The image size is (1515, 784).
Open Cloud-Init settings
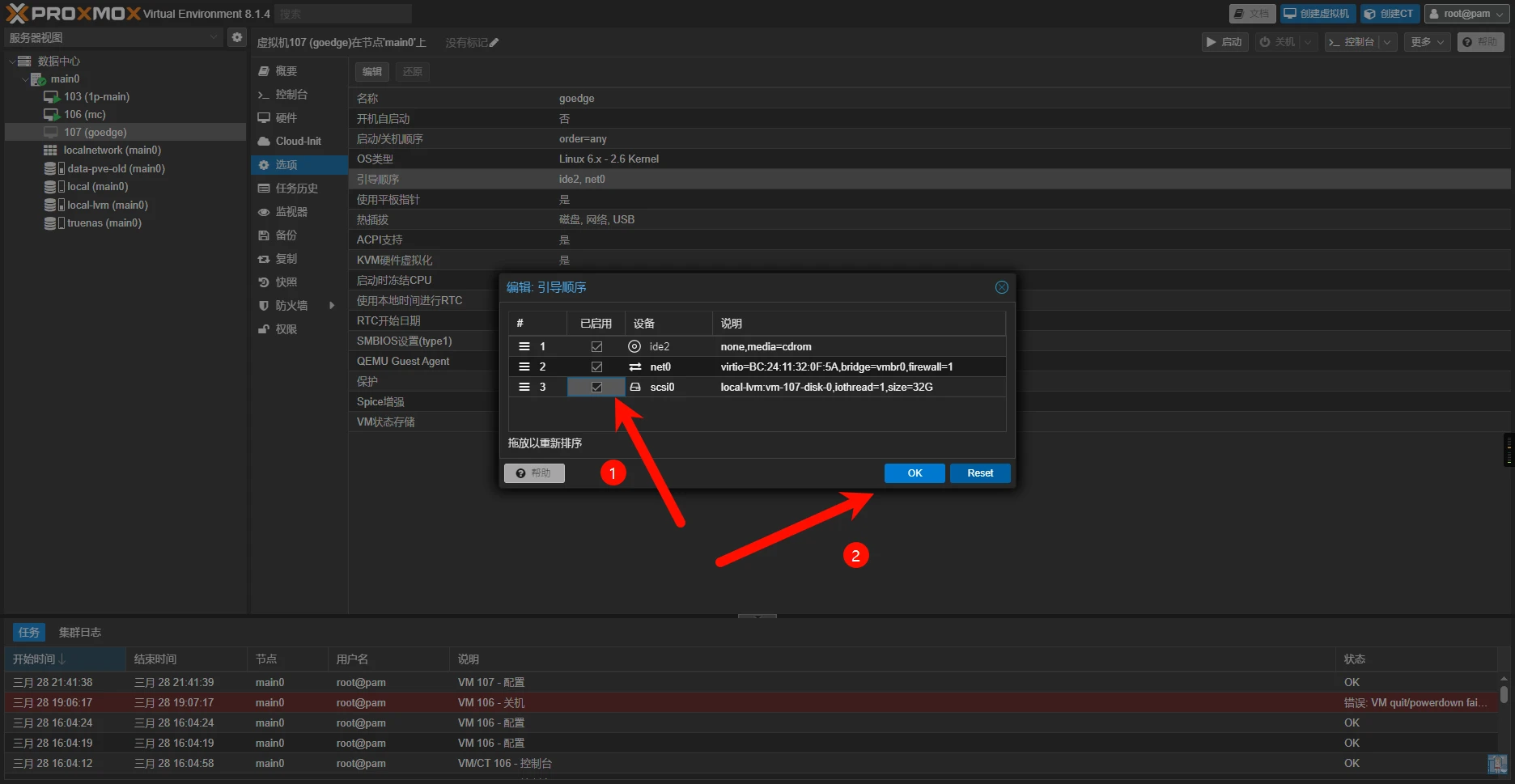298,141
